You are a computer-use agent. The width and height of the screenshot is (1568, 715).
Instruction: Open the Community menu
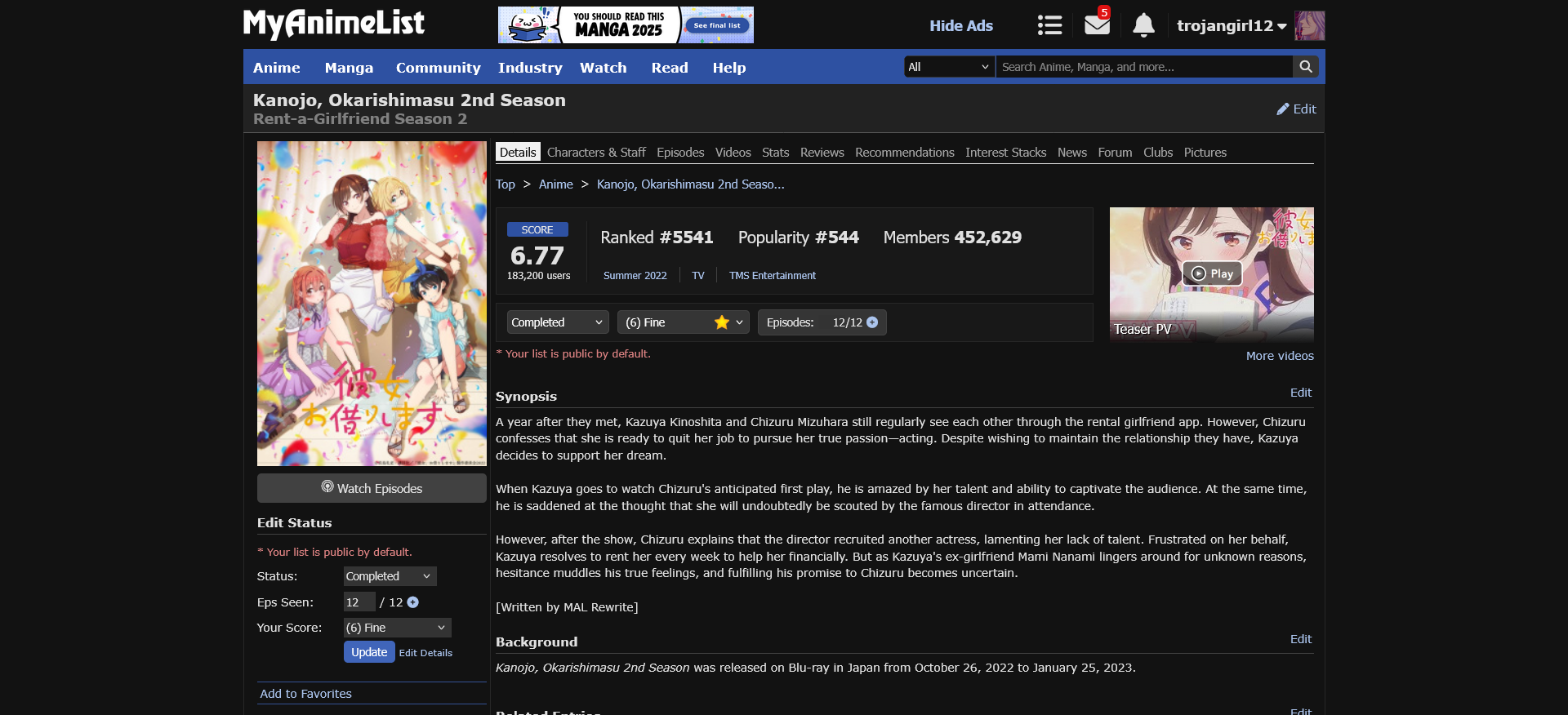438,68
